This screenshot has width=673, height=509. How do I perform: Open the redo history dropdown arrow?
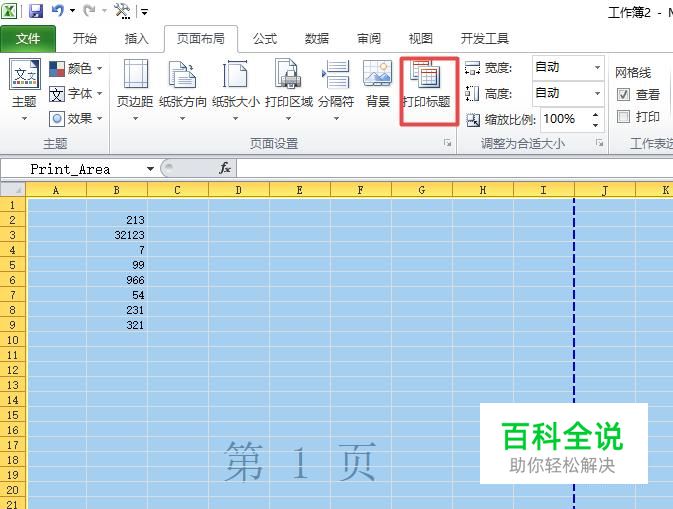104,11
